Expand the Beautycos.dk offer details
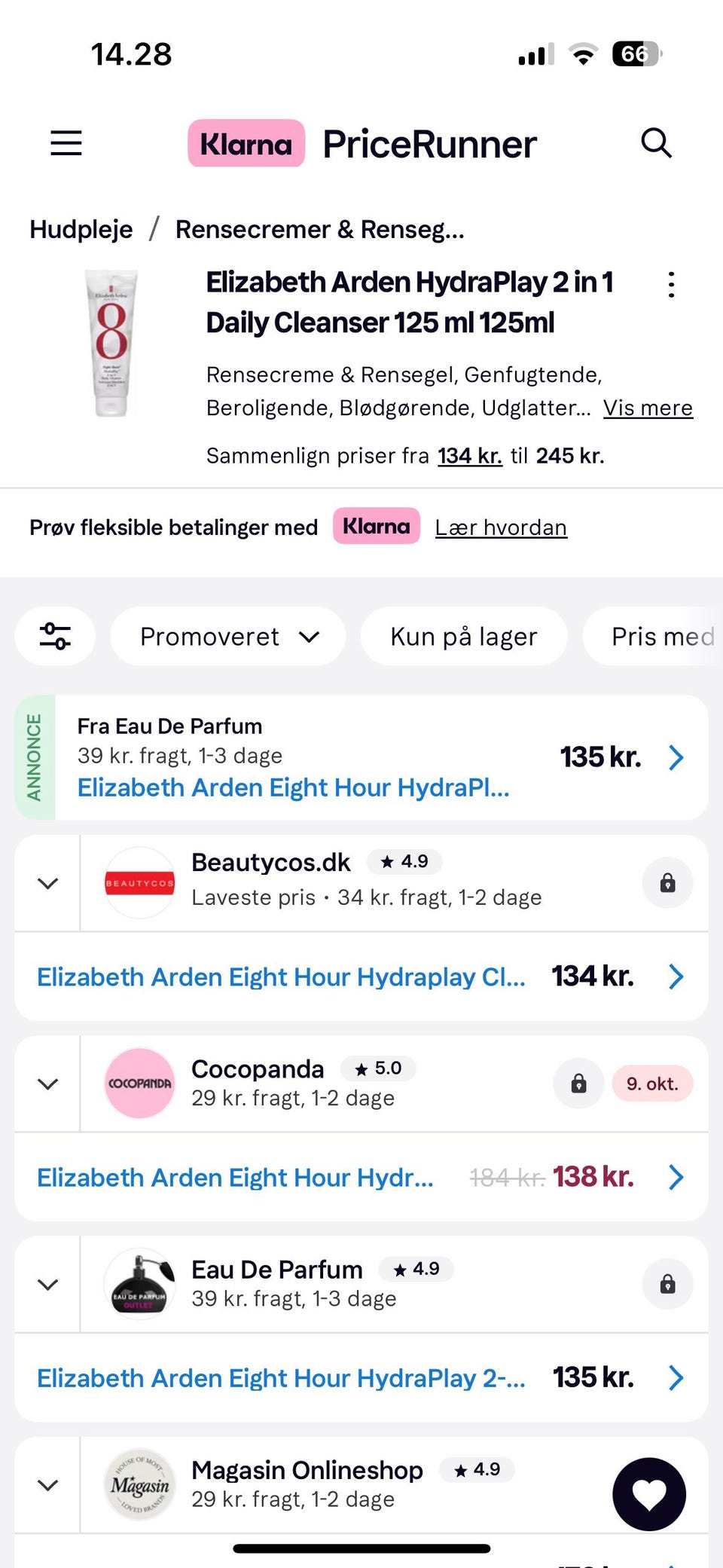The width and height of the screenshot is (723, 1568). (47, 883)
